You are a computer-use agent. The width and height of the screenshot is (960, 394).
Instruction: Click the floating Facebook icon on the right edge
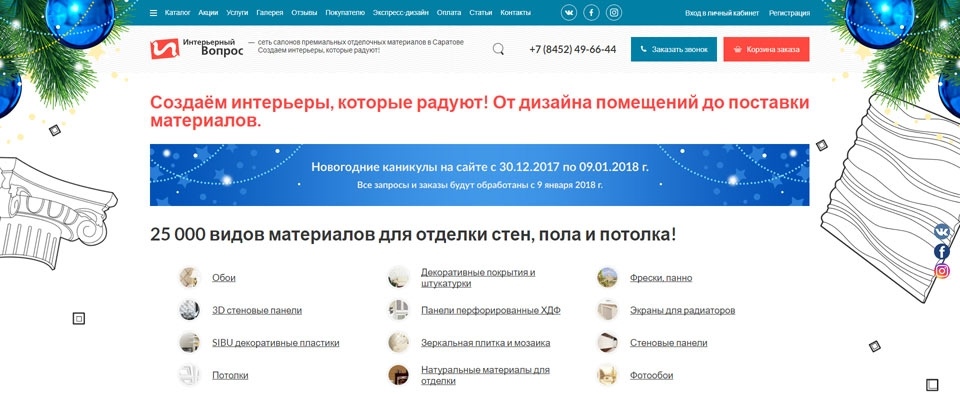pos(942,251)
